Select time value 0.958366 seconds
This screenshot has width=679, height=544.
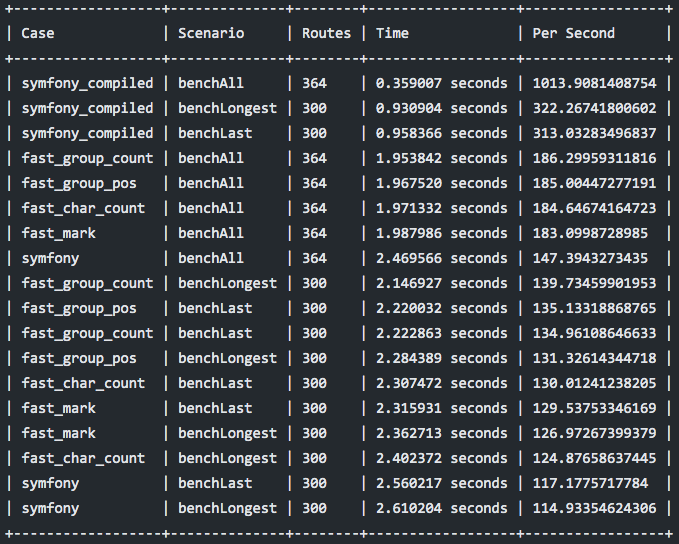coord(442,133)
